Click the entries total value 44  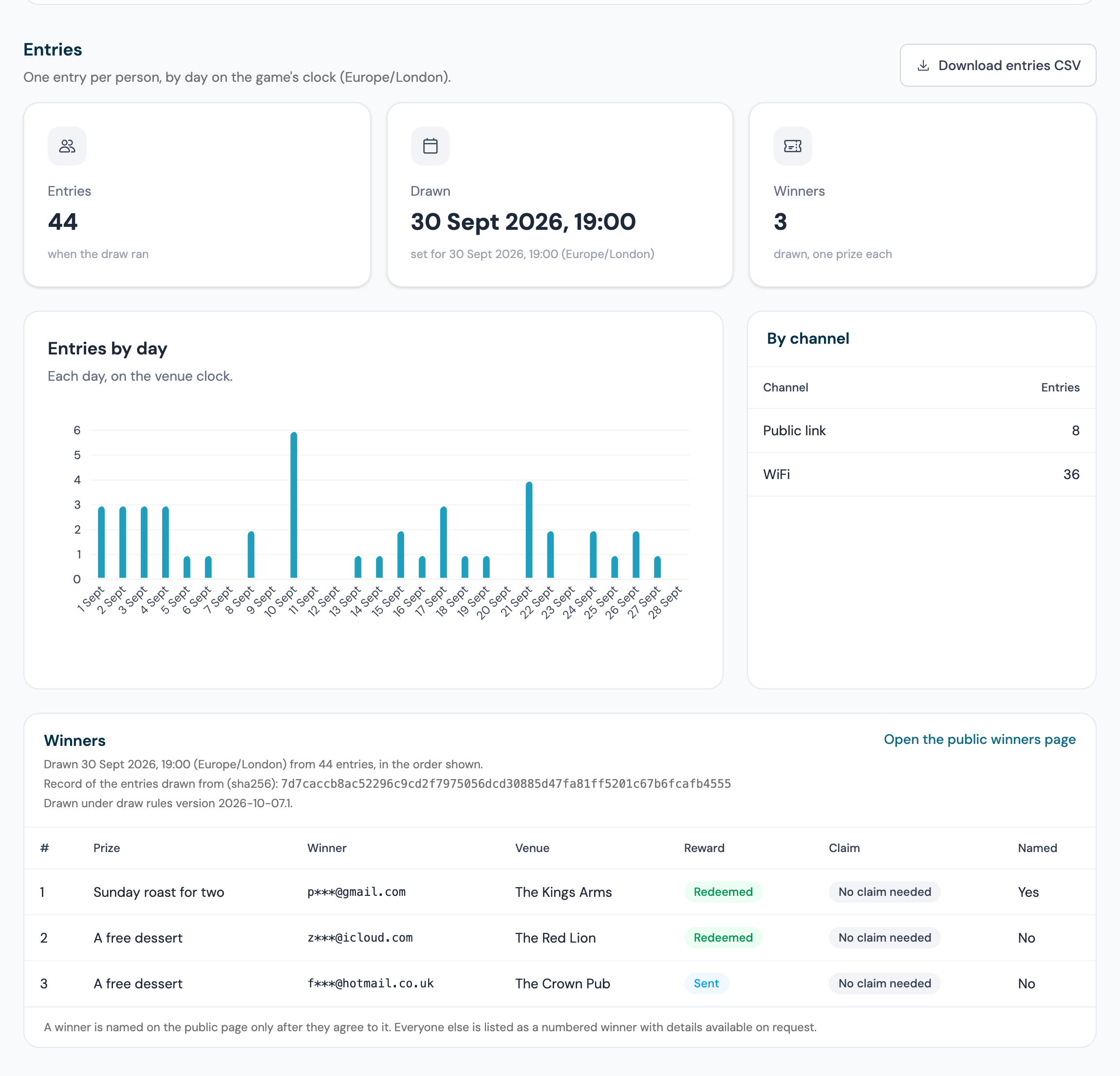pos(63,222)
